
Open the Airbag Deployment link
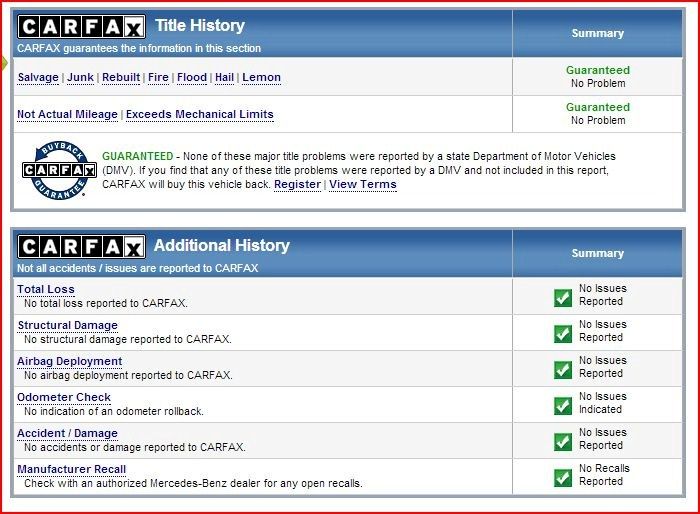coord(70,361)
